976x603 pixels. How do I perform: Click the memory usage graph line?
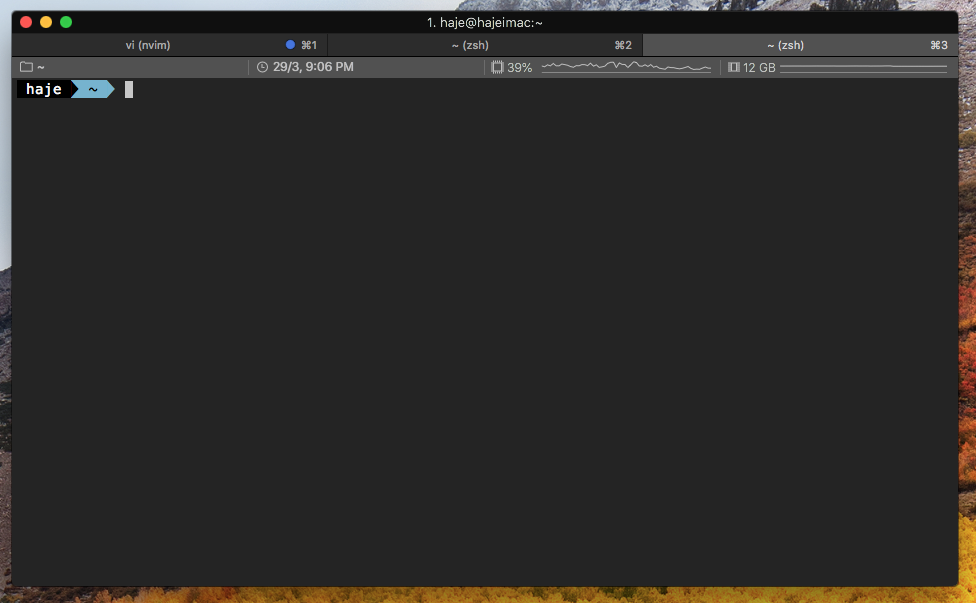point(863,67)
